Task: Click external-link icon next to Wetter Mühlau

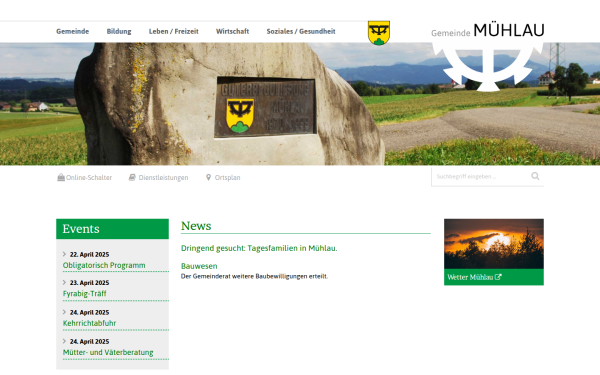Action: point(498,277)
